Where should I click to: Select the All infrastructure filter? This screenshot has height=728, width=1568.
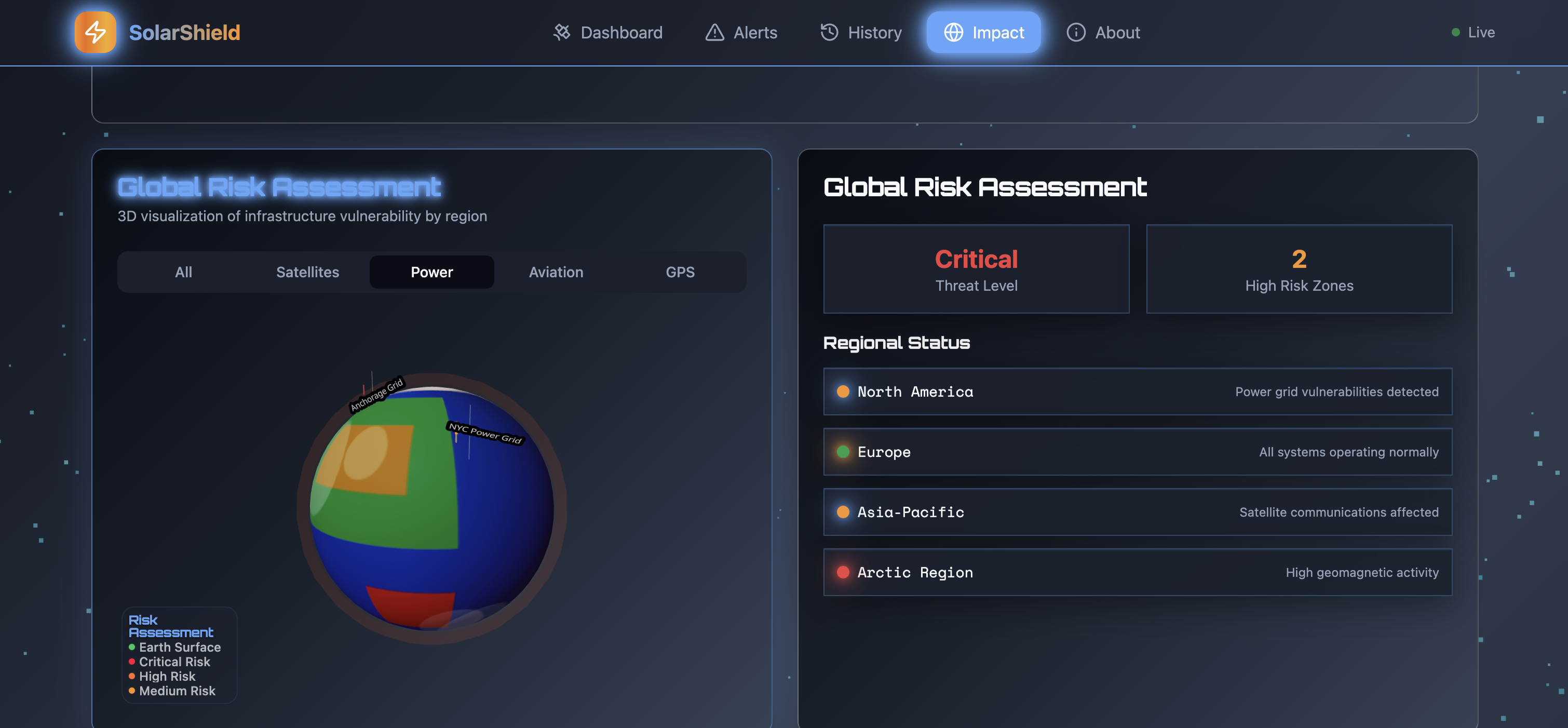pos(183,272)
